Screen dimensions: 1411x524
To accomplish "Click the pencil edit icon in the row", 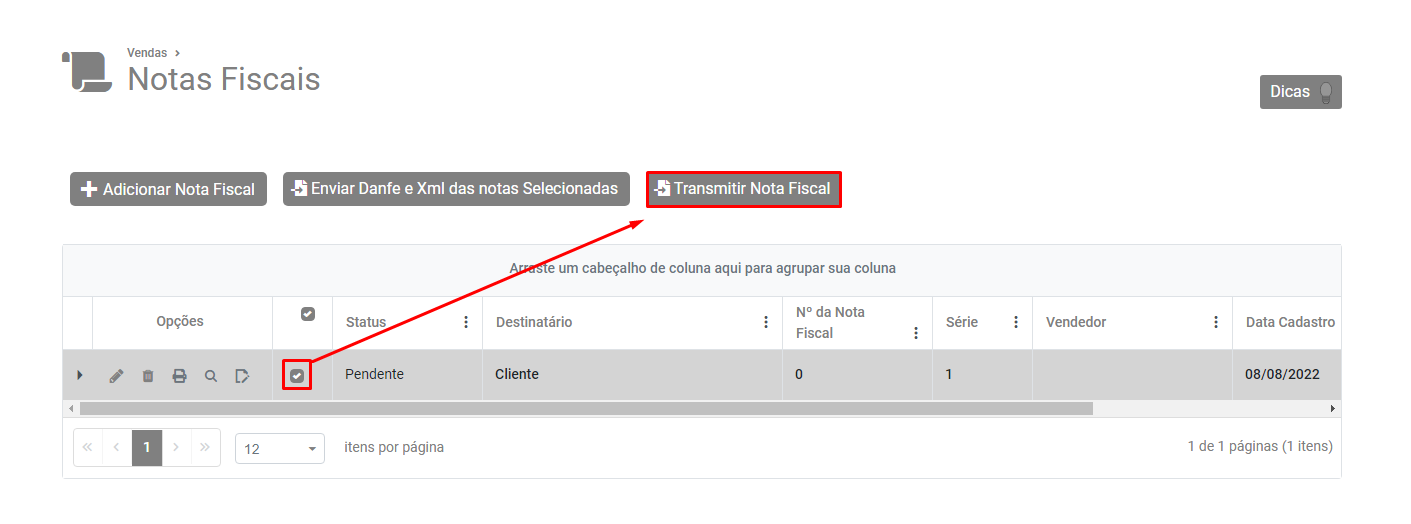I will [x=117, y=376].
